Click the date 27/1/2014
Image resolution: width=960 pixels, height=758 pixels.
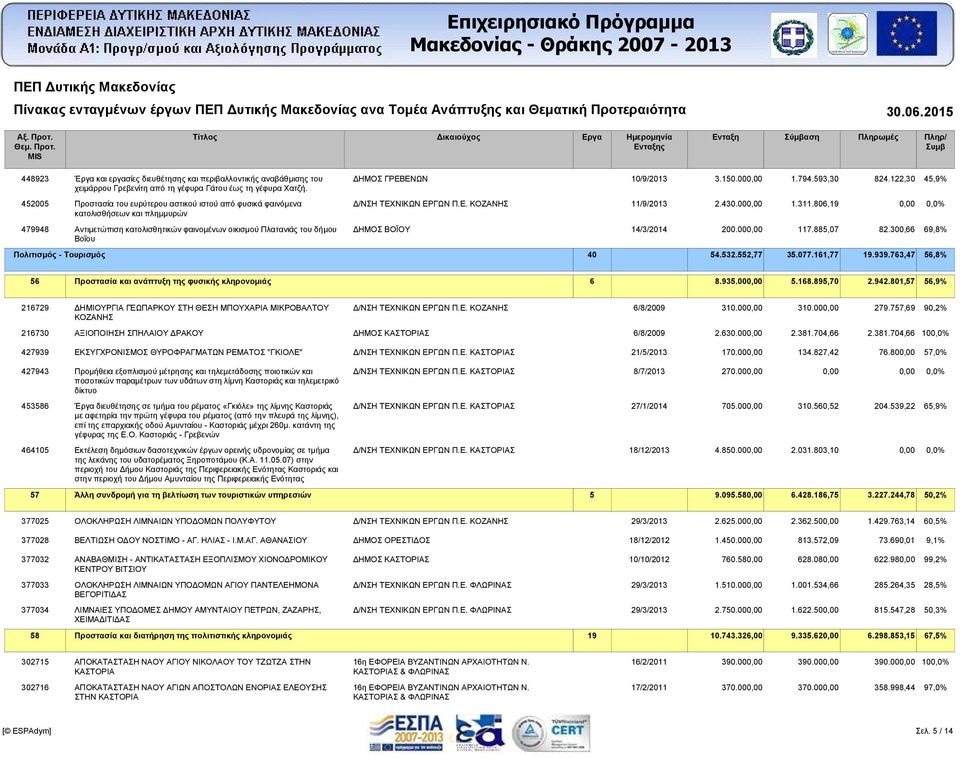click(x=649, y=406)
